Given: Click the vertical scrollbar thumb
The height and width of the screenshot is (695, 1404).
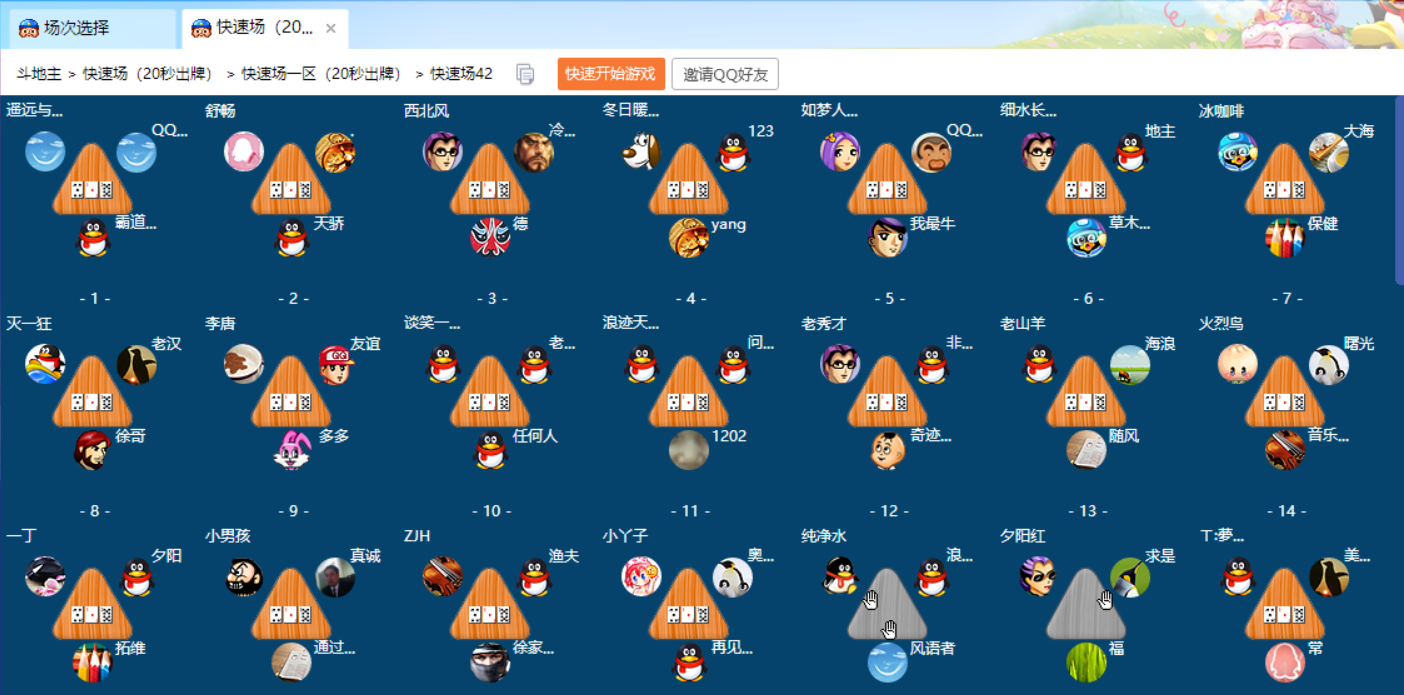Looking at the screenshot, I should 1399,190.
